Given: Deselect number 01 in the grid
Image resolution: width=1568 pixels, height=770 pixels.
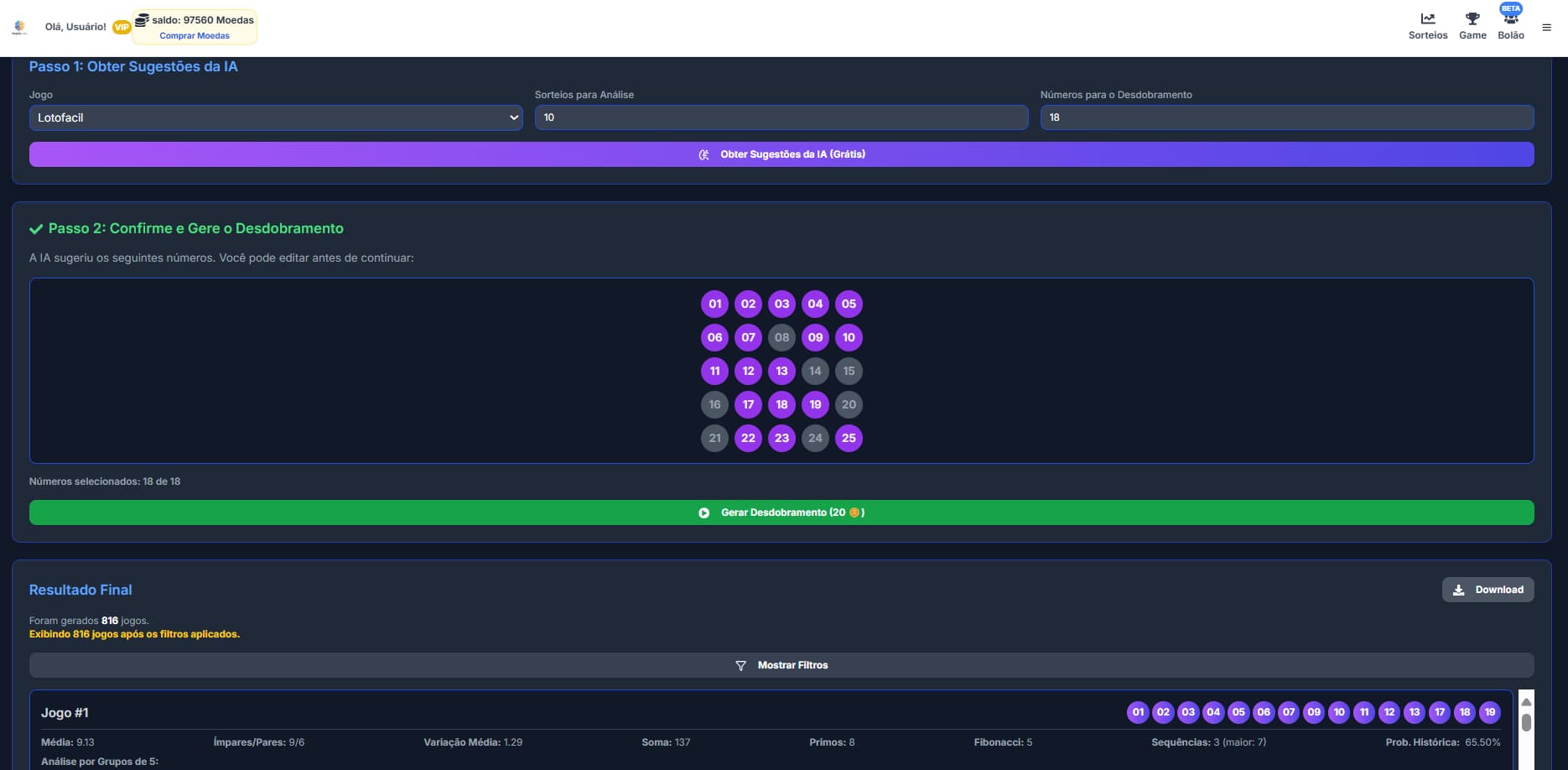Looking at the screenshot, I should [714, 304].
